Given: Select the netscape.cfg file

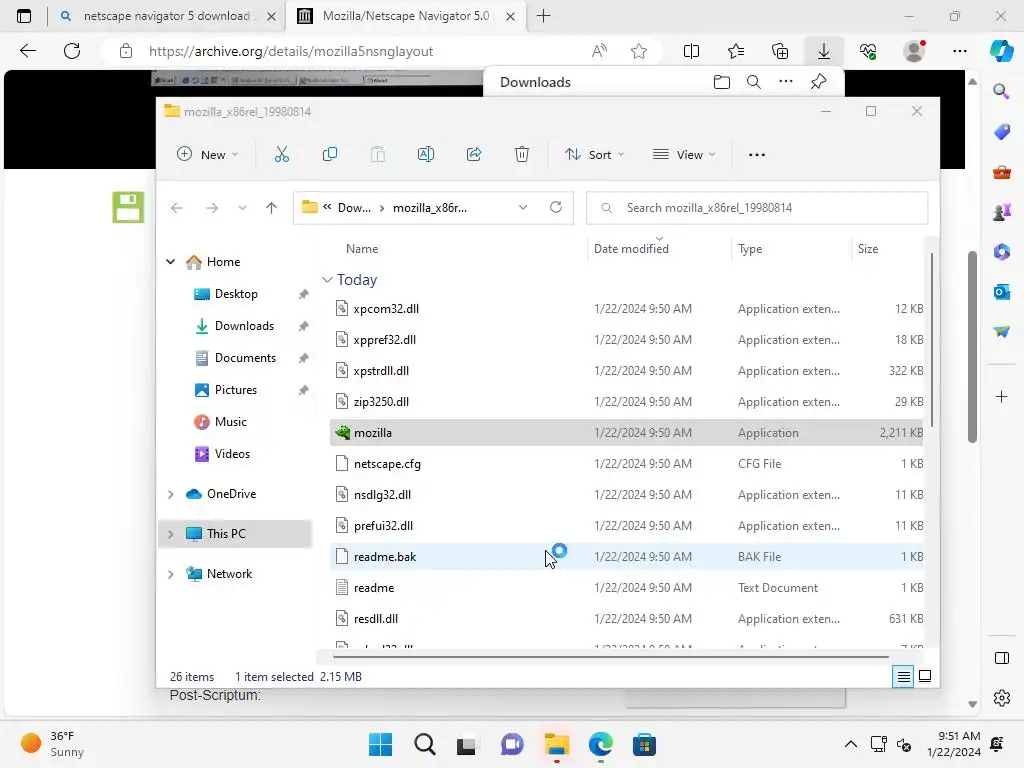Looking at the screenshot, I should (x=626, y=464).
